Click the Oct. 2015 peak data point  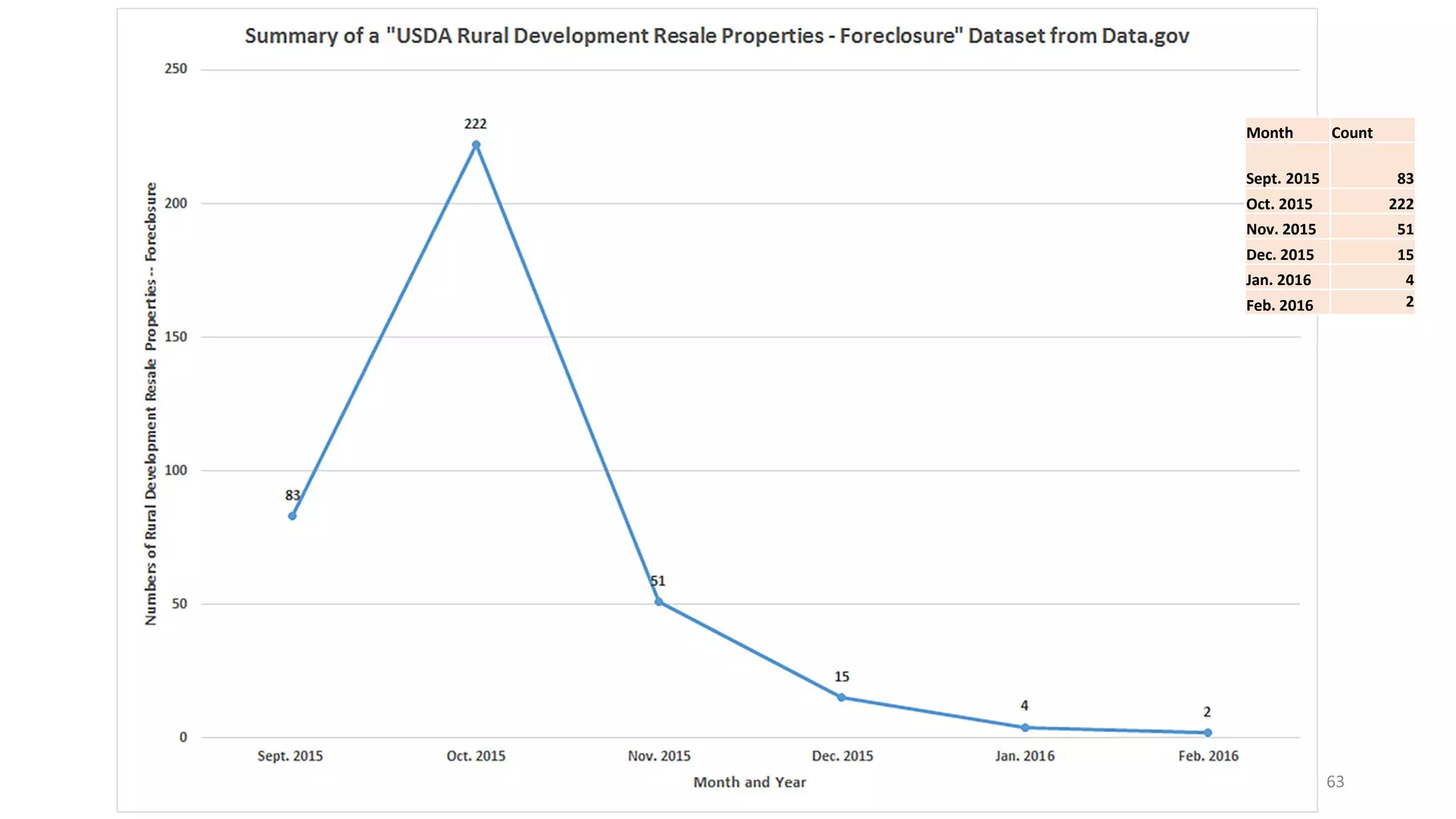(x=476, y=145)
